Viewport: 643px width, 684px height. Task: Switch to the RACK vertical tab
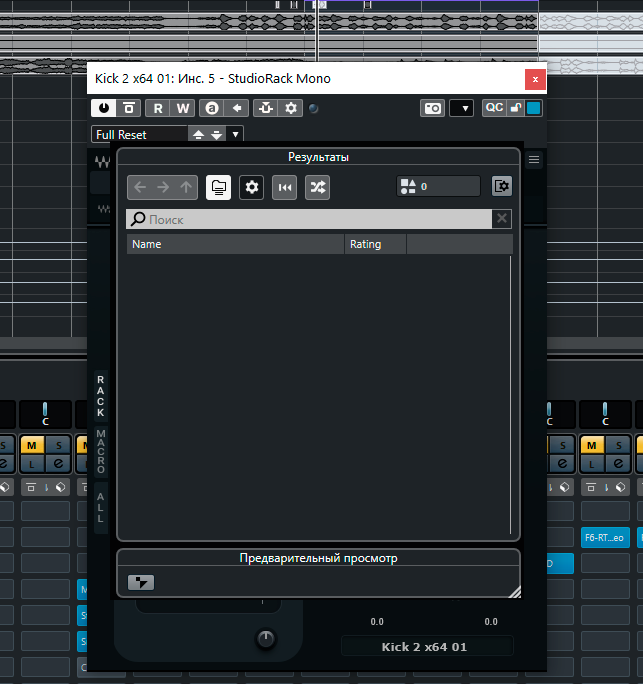point(101,396)
